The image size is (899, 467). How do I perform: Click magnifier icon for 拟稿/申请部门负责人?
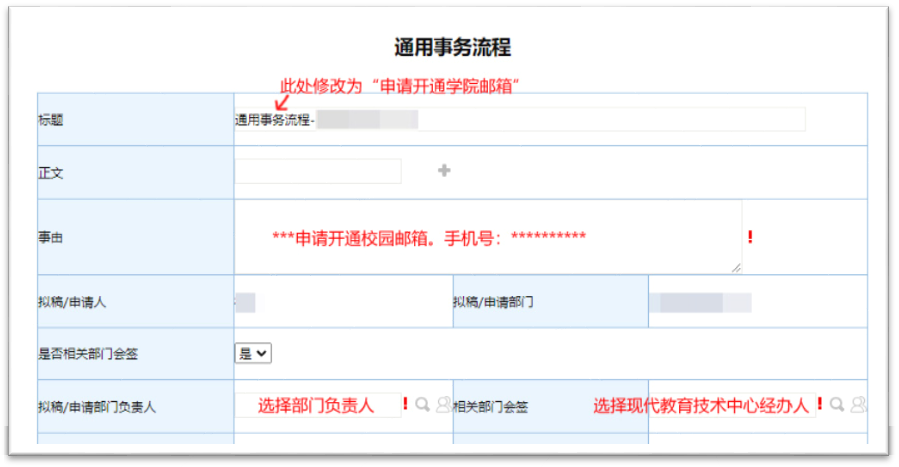(x=422, y=405)
